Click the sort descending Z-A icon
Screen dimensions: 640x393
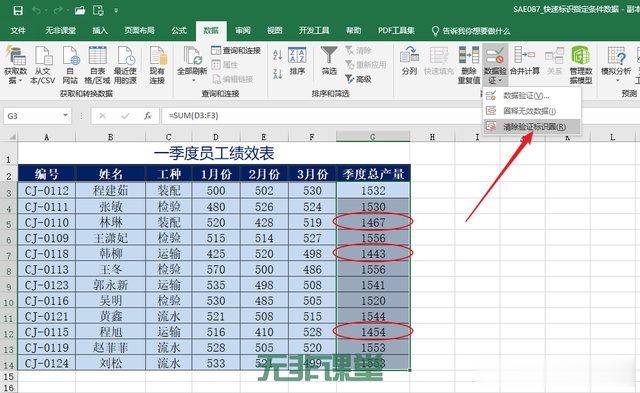[278, 74]
